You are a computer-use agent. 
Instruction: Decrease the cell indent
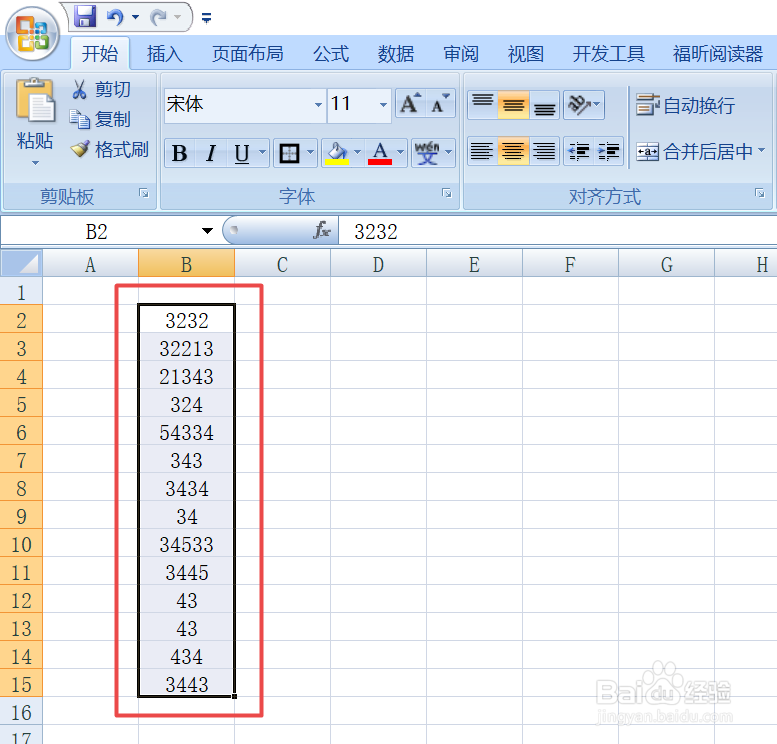coord(577,151)
